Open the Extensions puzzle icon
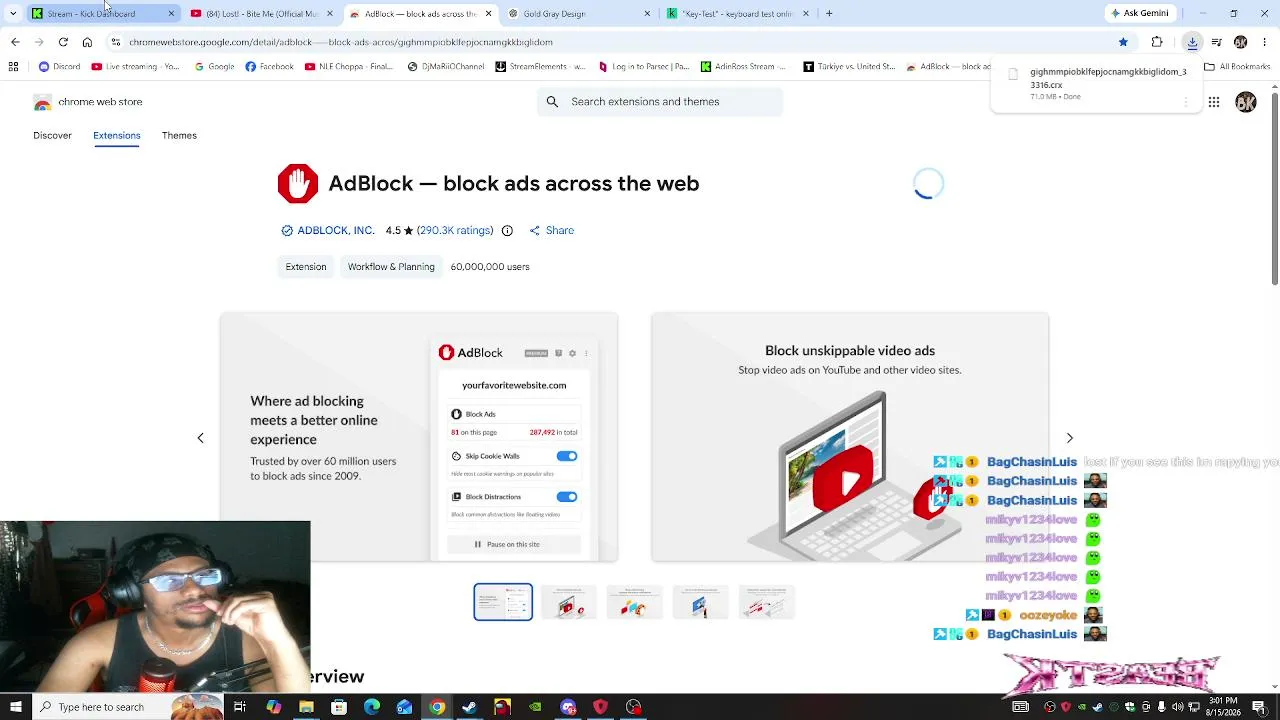The width and height of the screenshot is (1280, 720). click(x=1157, y=42)
